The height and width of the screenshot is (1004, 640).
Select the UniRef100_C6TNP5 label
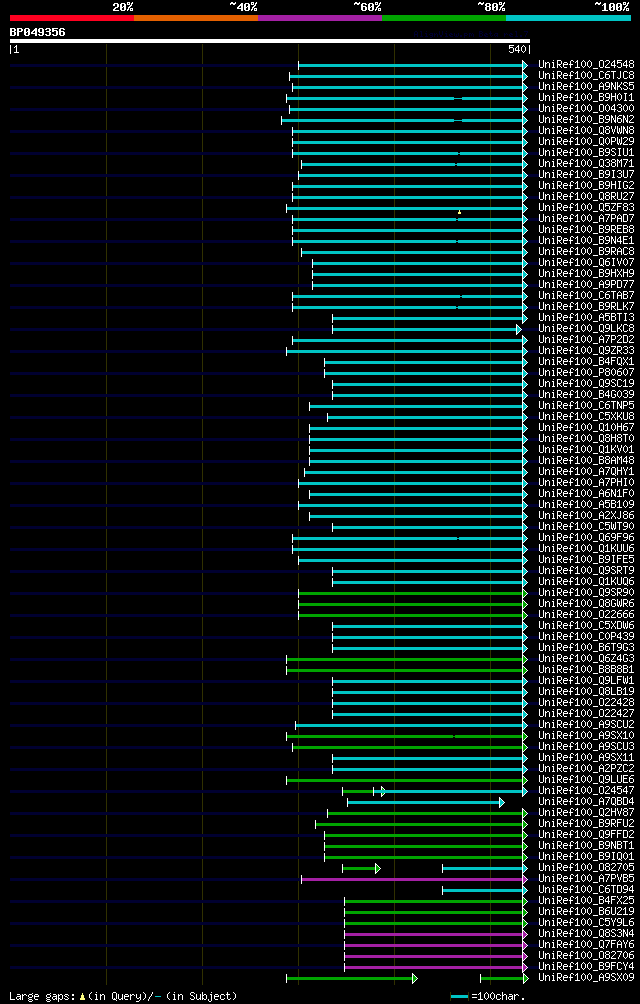(x=586, y=405)
